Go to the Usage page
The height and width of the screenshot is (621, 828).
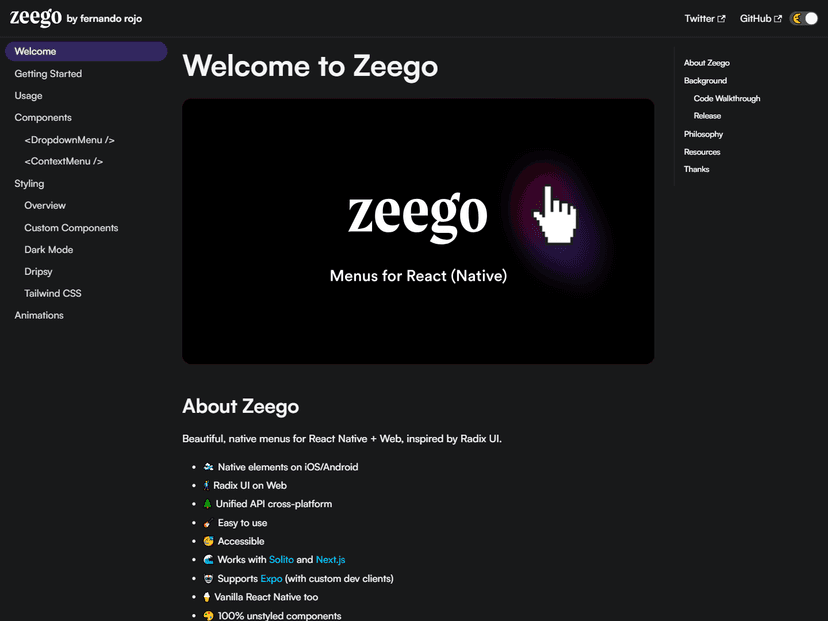tap(29, 96)
